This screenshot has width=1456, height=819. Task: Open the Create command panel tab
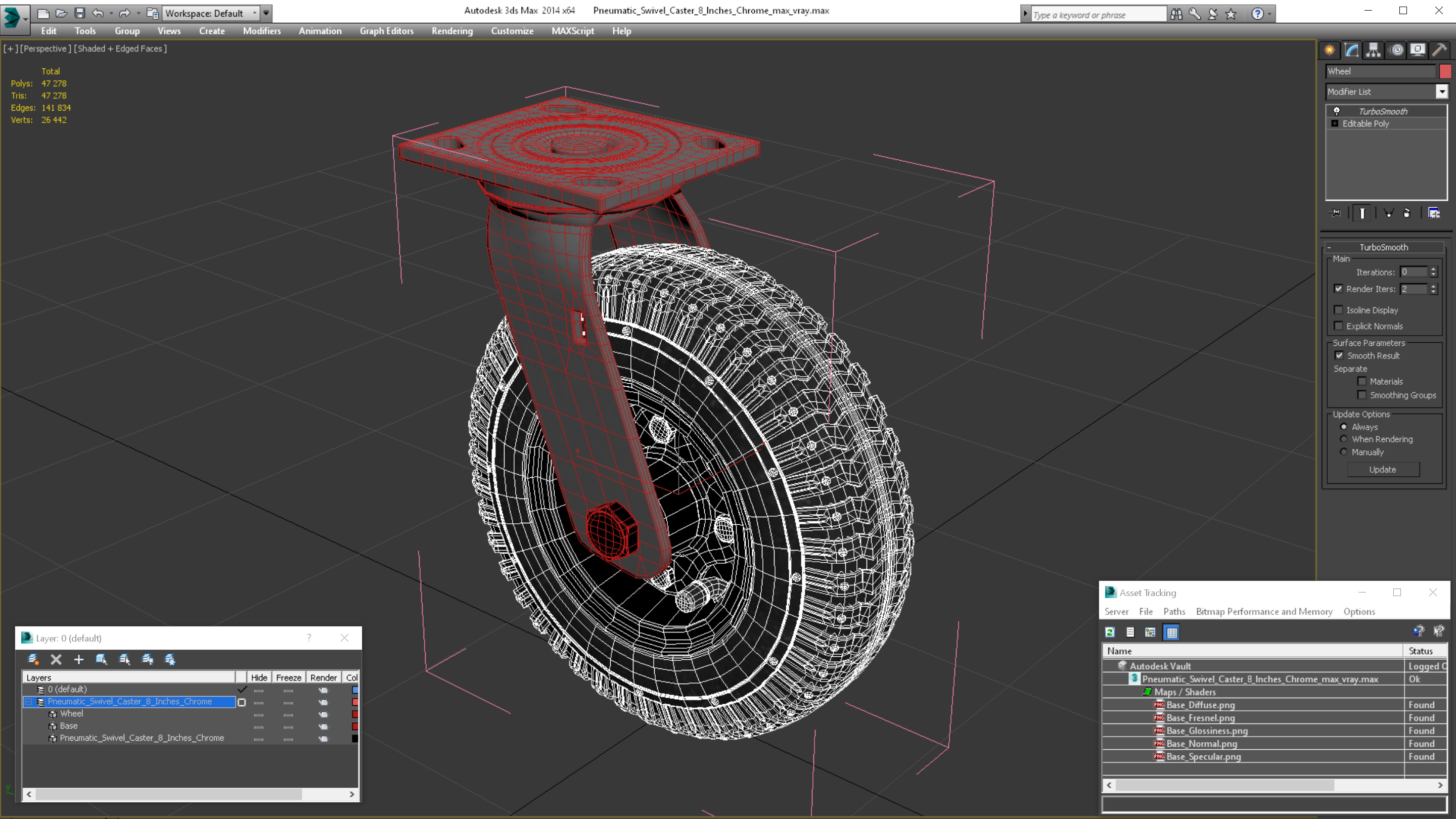point(1330,51)
